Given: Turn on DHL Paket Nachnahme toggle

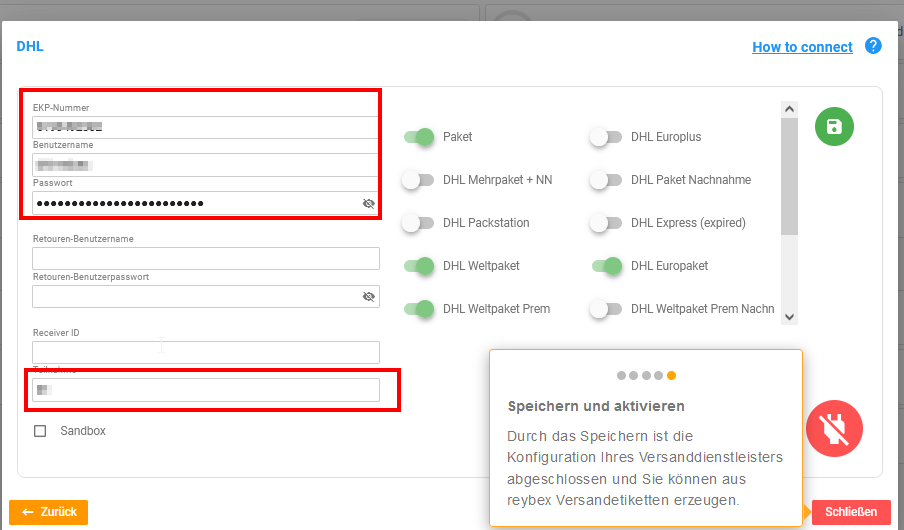Looking at the screenshot, I should pyautogui.click(x=606, y=180).
